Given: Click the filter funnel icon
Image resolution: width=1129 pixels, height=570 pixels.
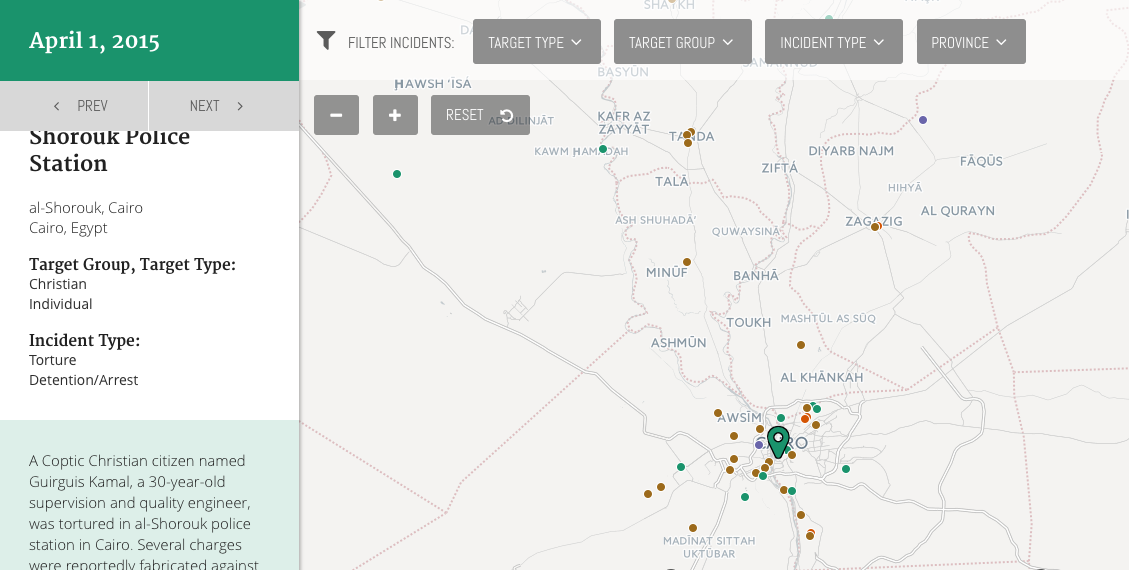Looking at the screenshot, I should coord(326,41).
